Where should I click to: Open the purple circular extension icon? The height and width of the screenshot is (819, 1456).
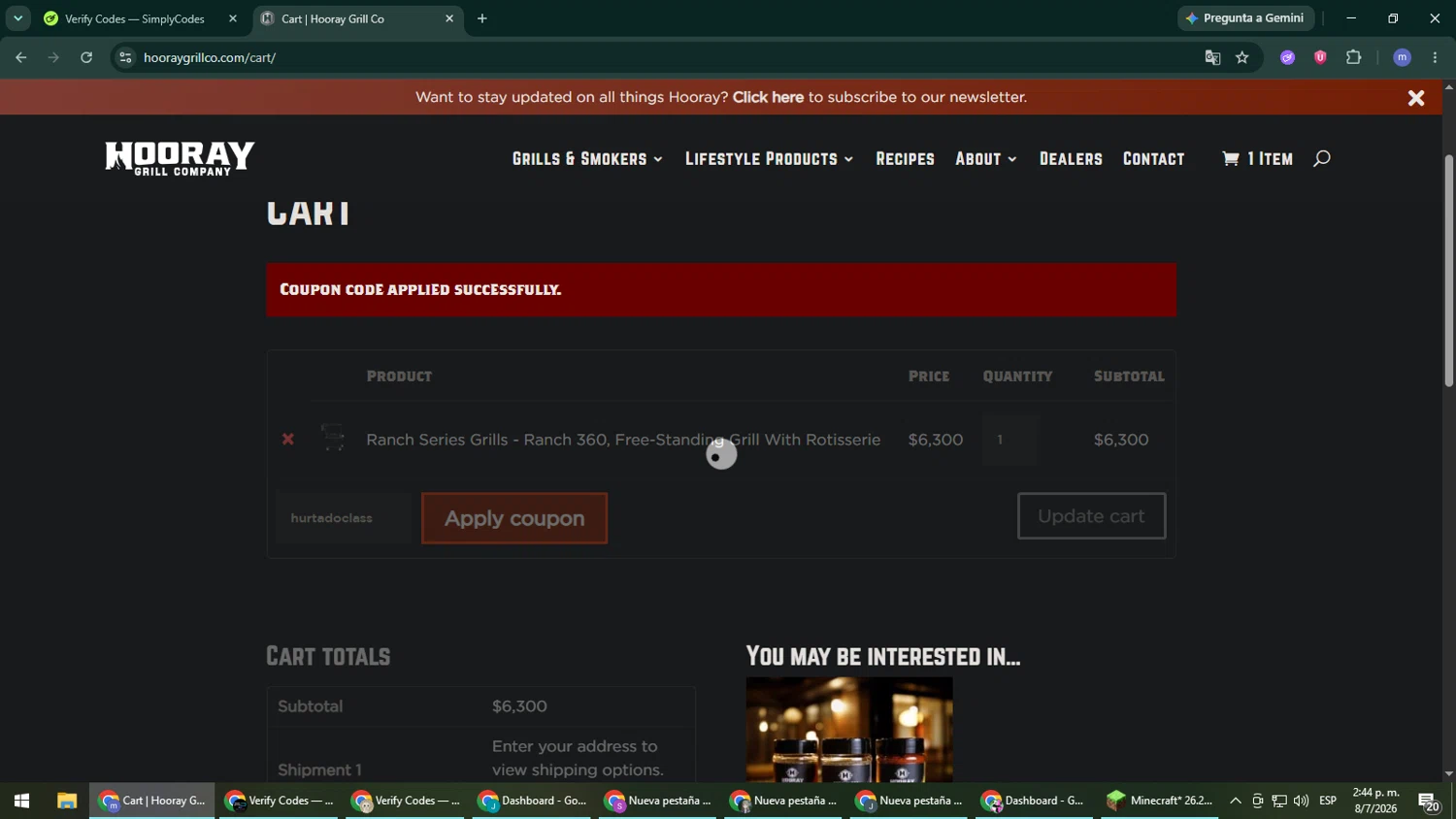pyautogui.click(x=1288, y=58)
